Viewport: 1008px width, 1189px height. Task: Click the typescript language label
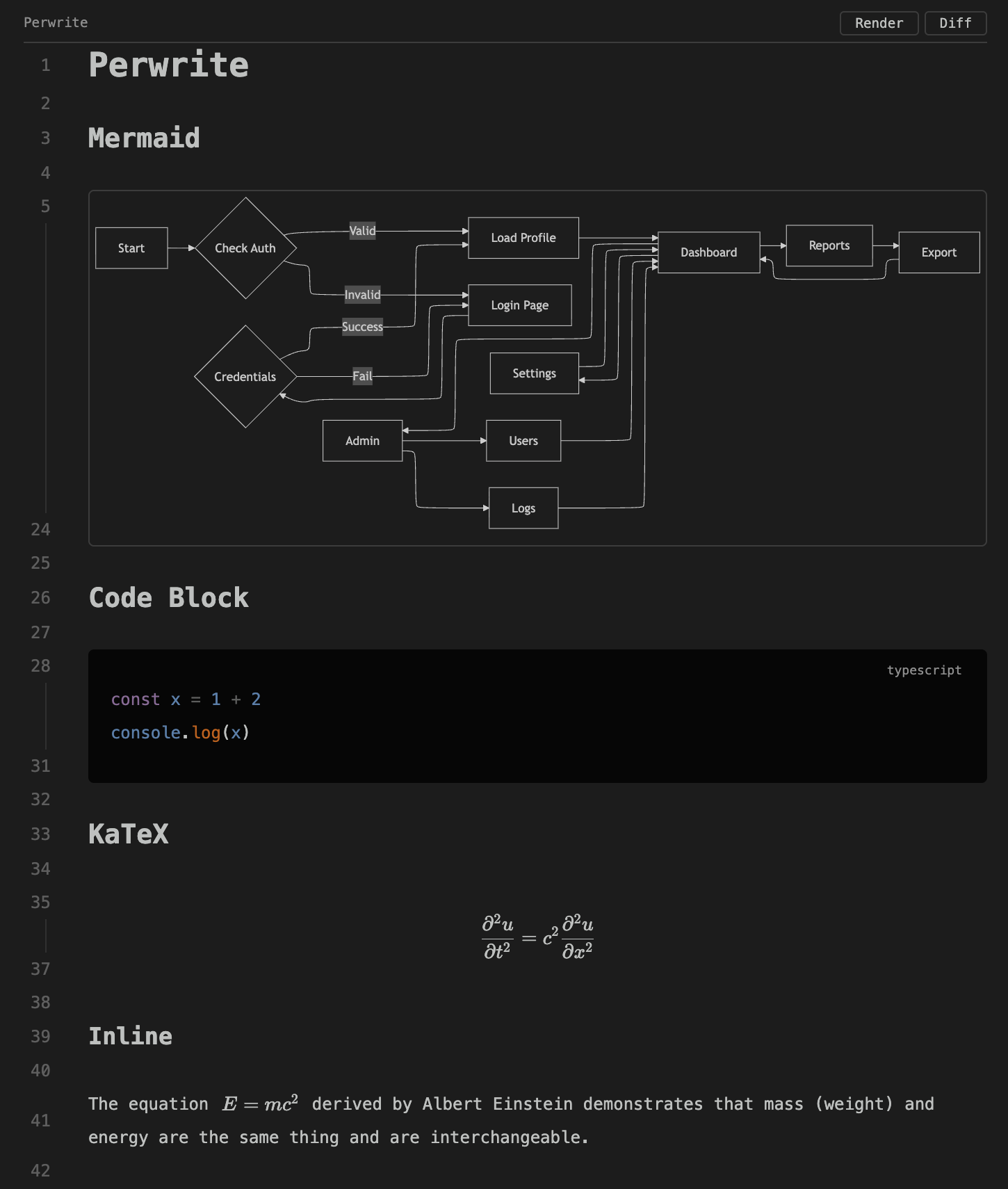924,670
